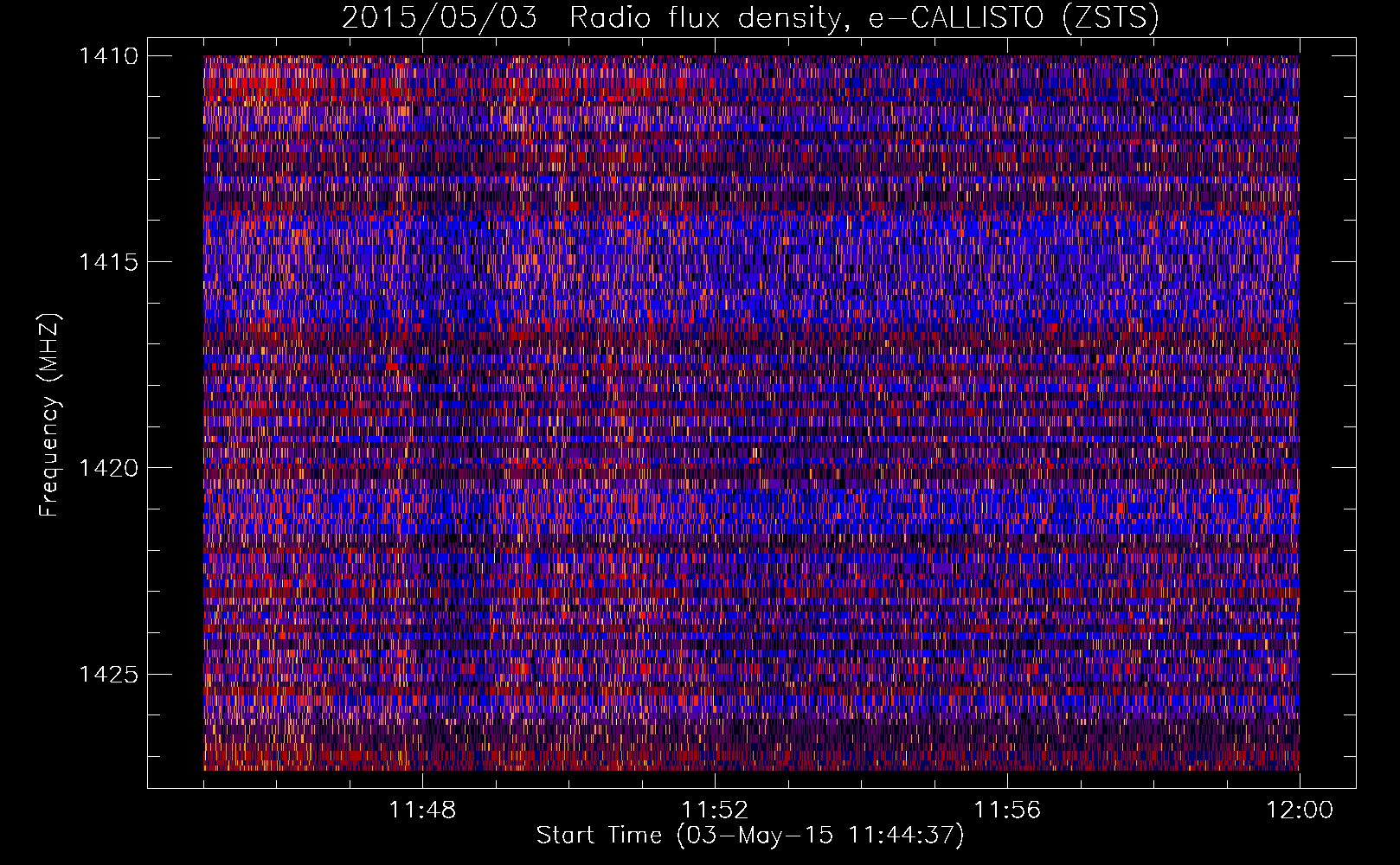Select the 1415 frequency axis label

point(108,262)
